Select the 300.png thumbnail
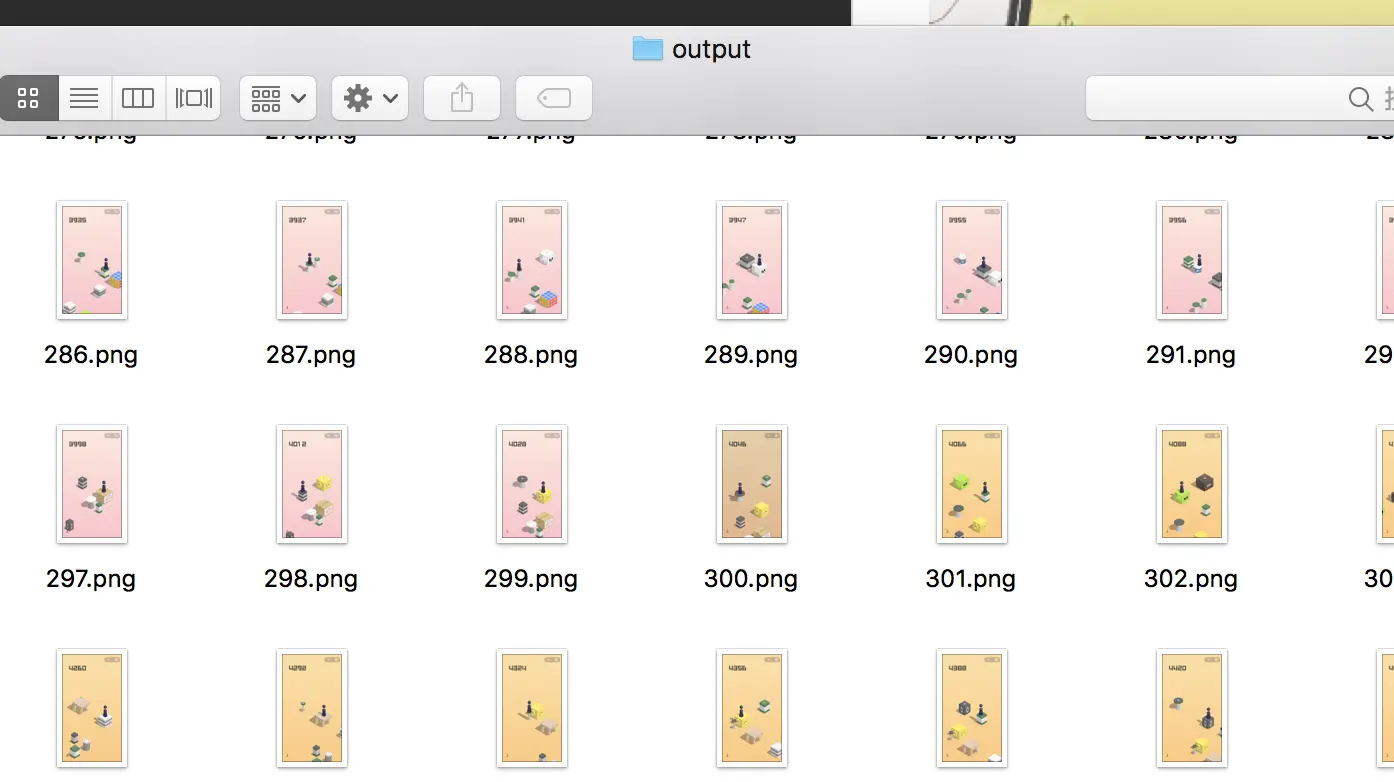The image size is (1394, 782). pos(752,484)
